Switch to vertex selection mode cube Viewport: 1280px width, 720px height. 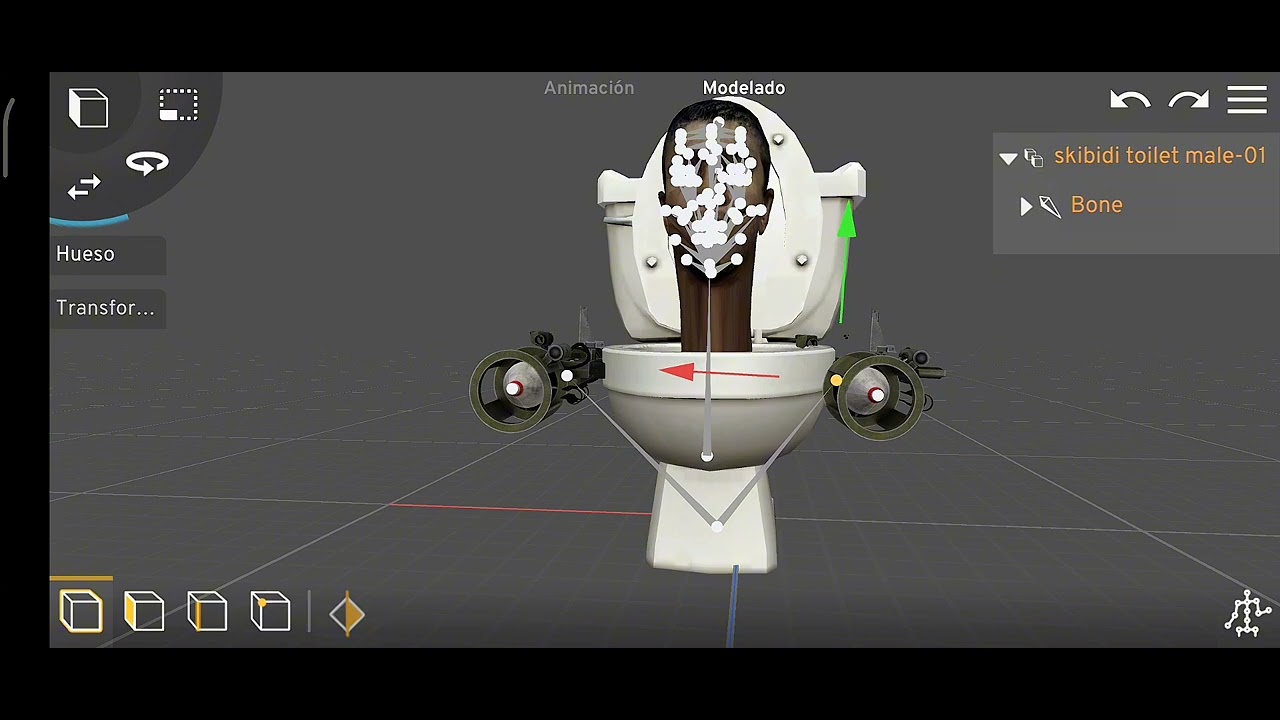[270, 611]
